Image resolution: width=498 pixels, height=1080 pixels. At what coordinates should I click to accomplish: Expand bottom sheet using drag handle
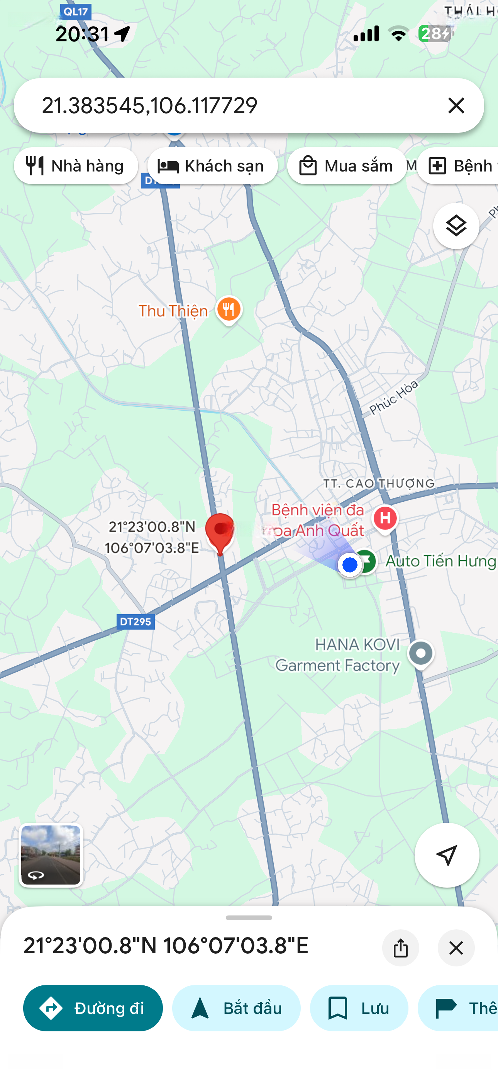pyautogui.click(x=249, y=917)
